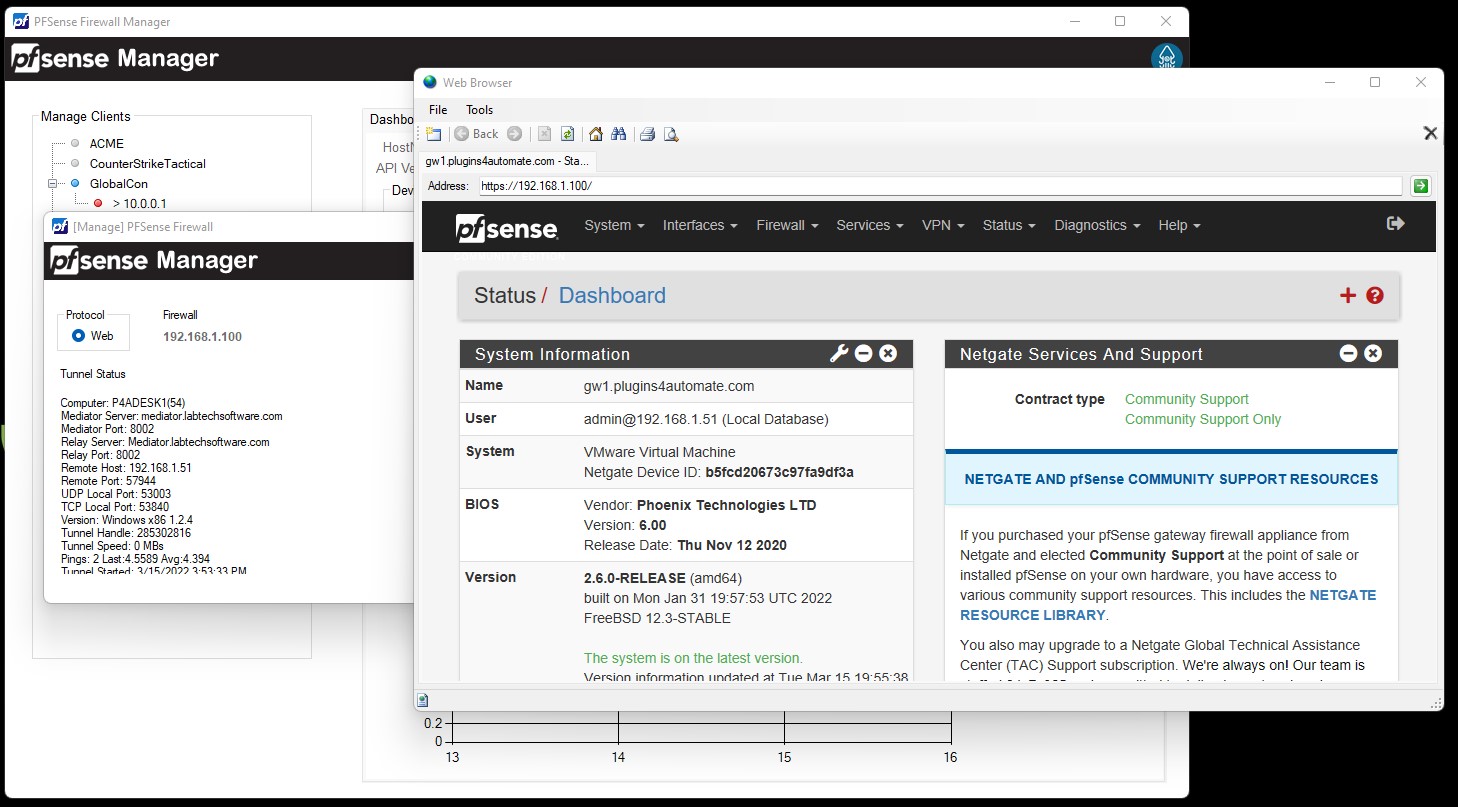Open the browser's Tools menu

tap(479, 109)
